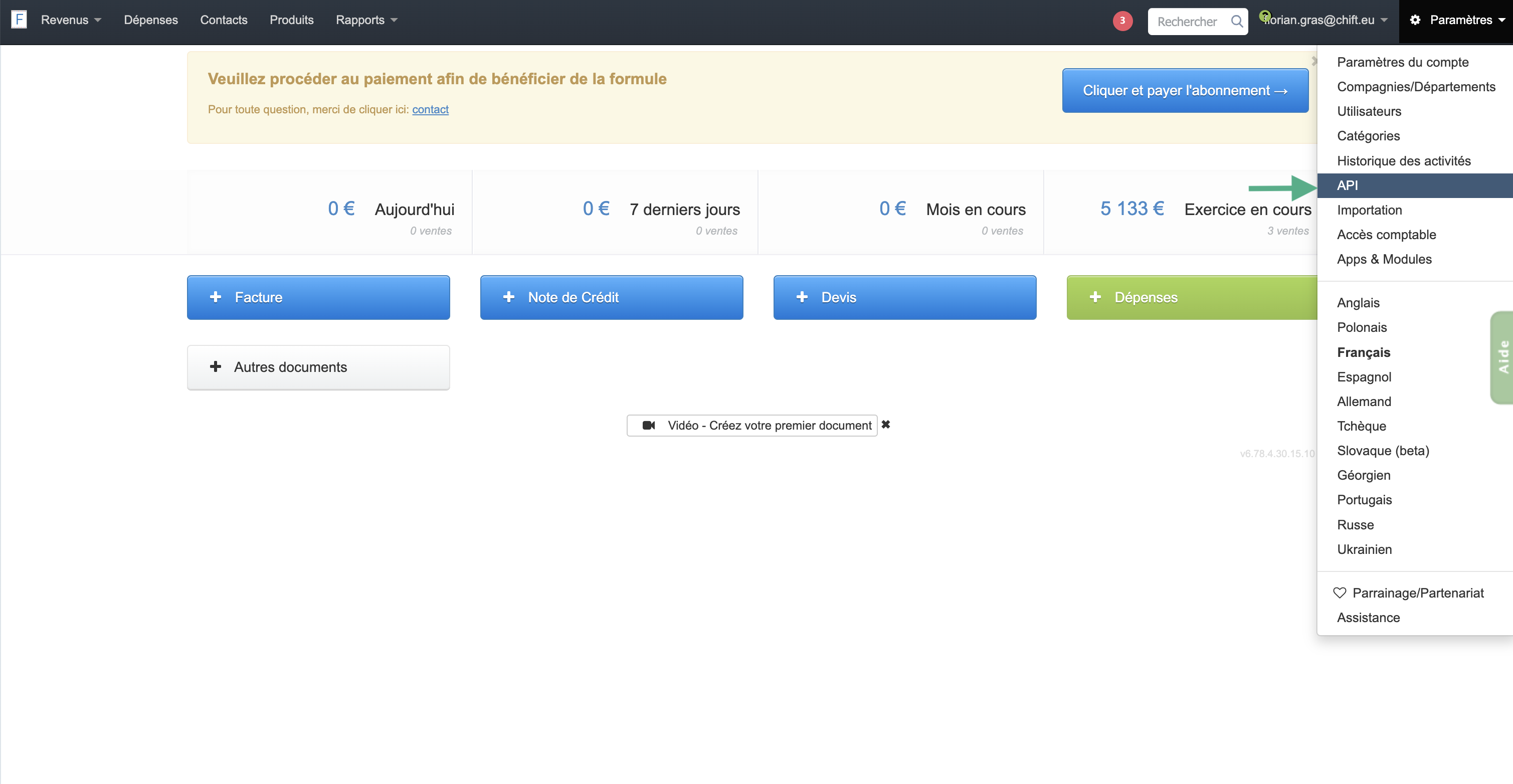Click pay subscription button
The image size is (1513, 784).
pos(1185,90)
